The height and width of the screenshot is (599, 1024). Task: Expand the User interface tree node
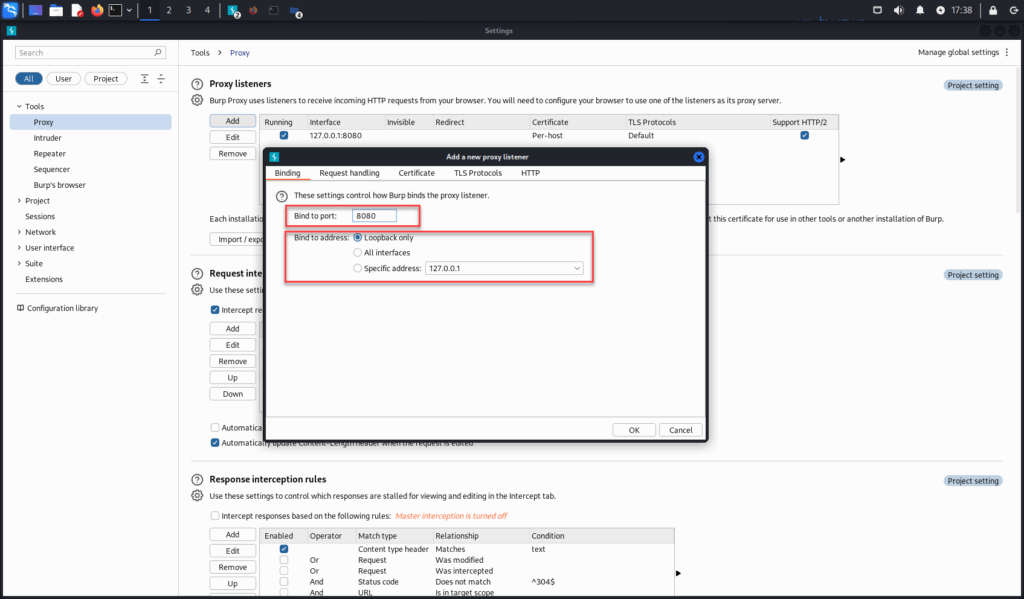coord(19,248)
